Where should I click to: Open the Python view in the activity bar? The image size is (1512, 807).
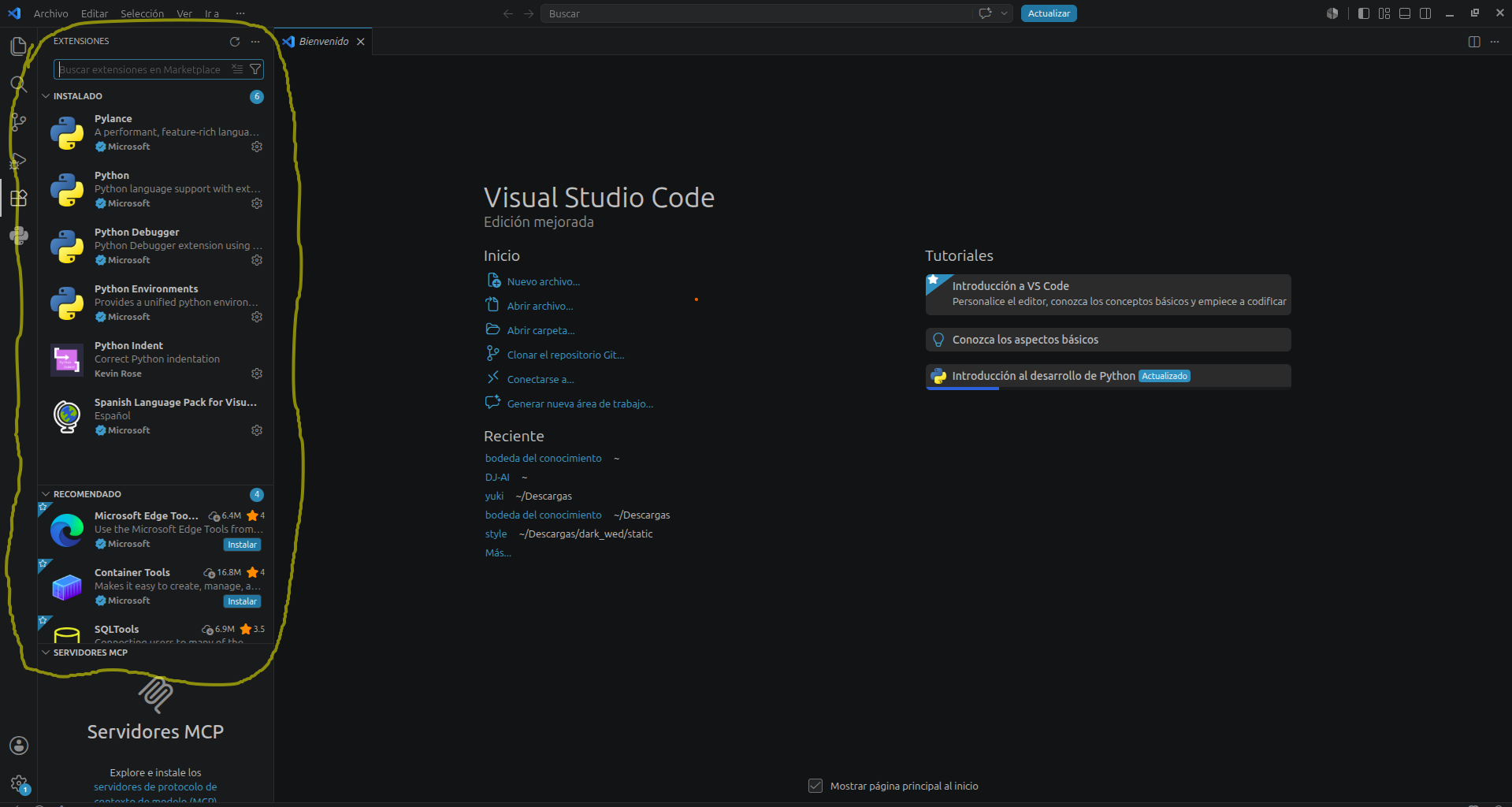(x=19, y=236)
